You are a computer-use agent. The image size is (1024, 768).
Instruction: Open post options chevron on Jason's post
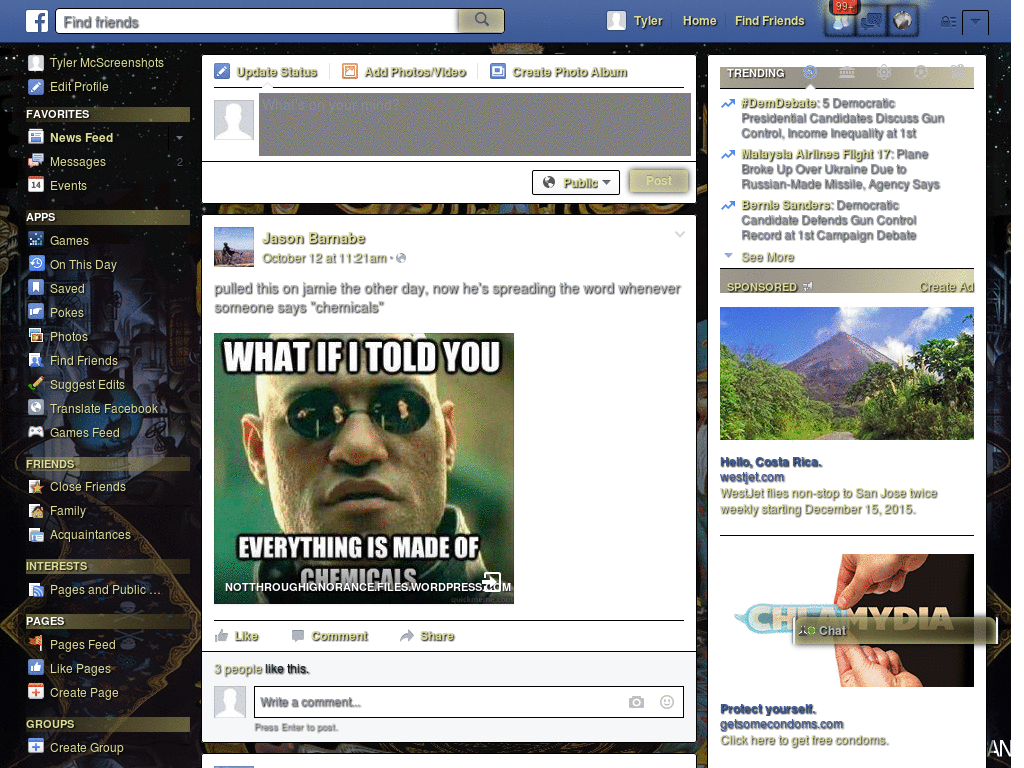click(680, 234)
